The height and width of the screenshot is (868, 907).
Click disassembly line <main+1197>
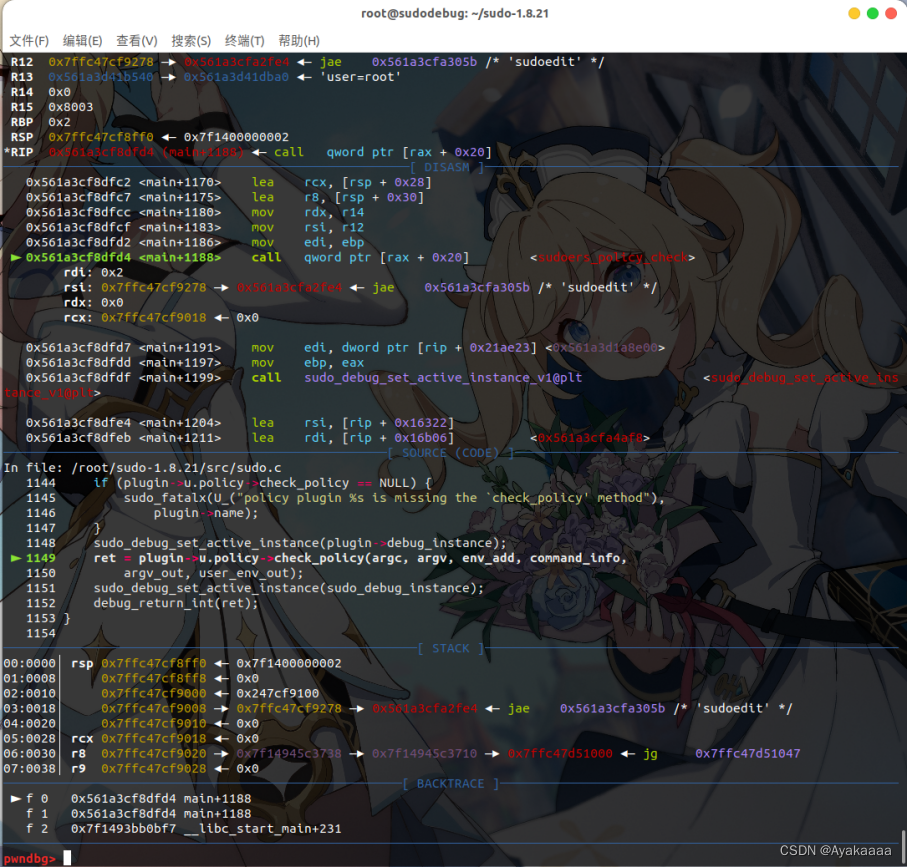pyautogui.click(x=195, y=363)
